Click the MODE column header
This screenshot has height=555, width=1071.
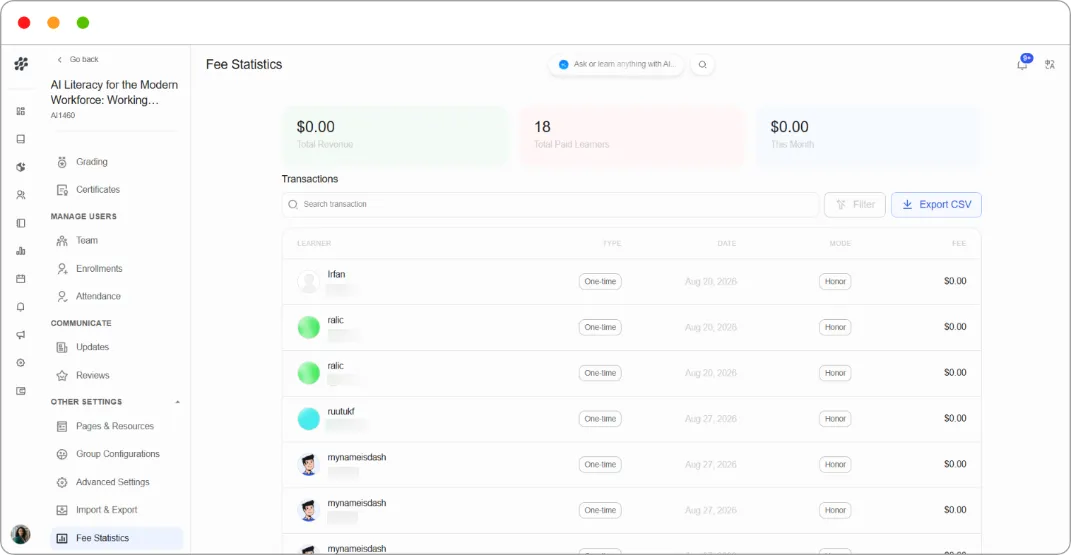pos(840,244)
